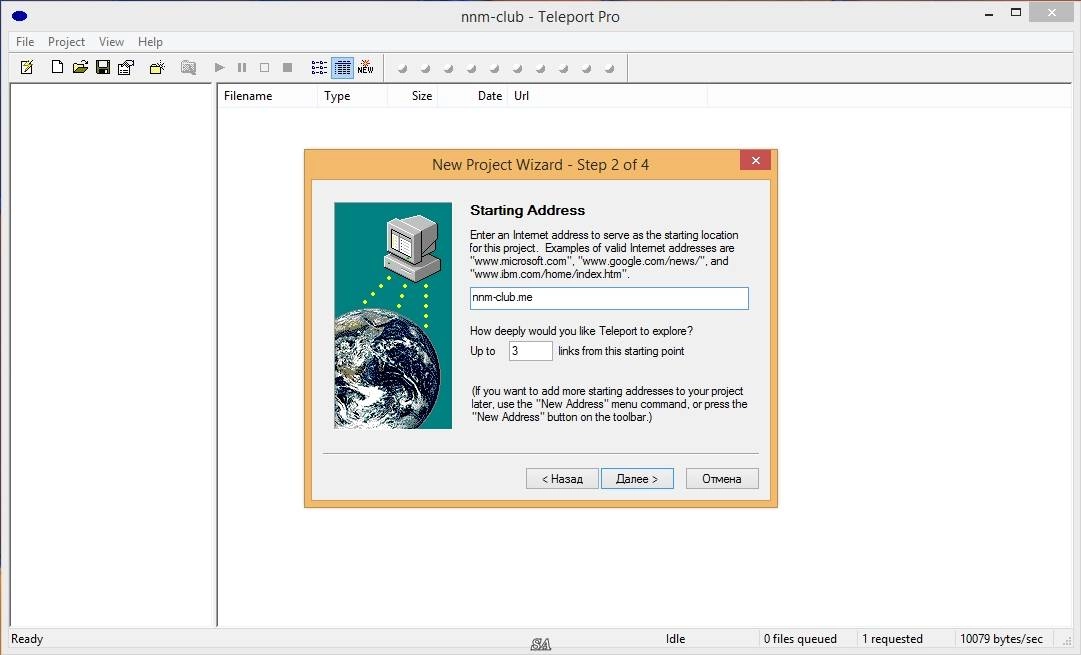Click '10079 bytes/sec' in status bar

(x=1002, y=639)
